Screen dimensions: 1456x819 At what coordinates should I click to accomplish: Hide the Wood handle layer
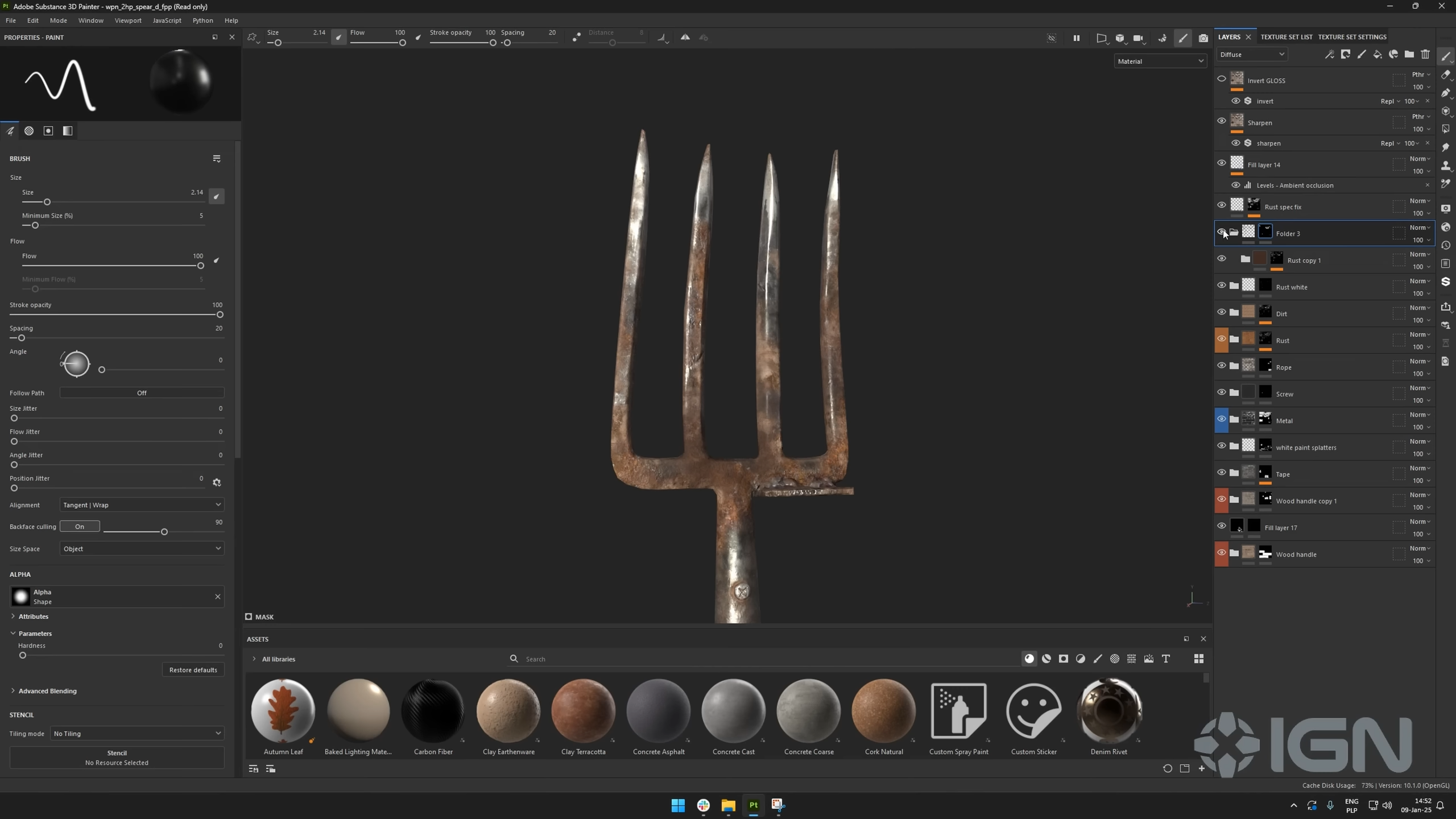click(x=1221, y=553)
